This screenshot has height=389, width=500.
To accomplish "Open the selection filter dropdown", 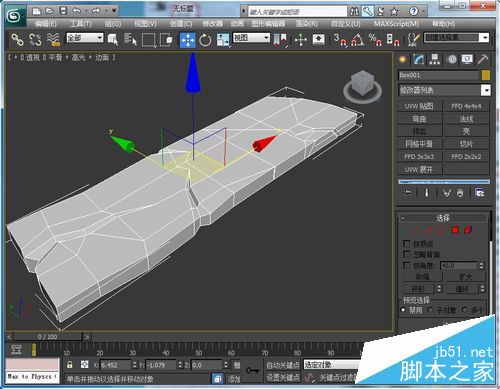I will tap(85, 38).
